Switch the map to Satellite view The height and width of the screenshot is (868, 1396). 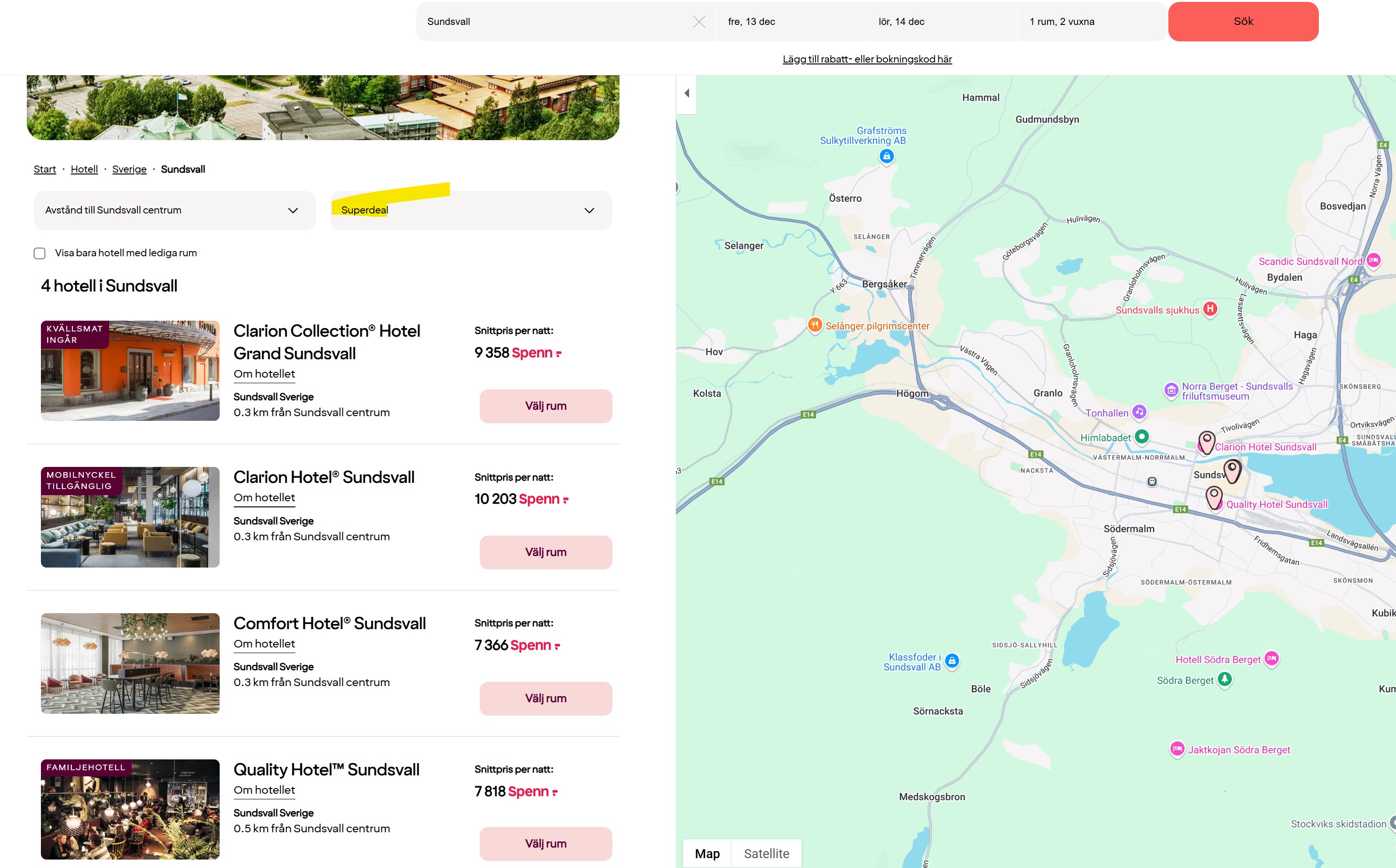[766, 853]
